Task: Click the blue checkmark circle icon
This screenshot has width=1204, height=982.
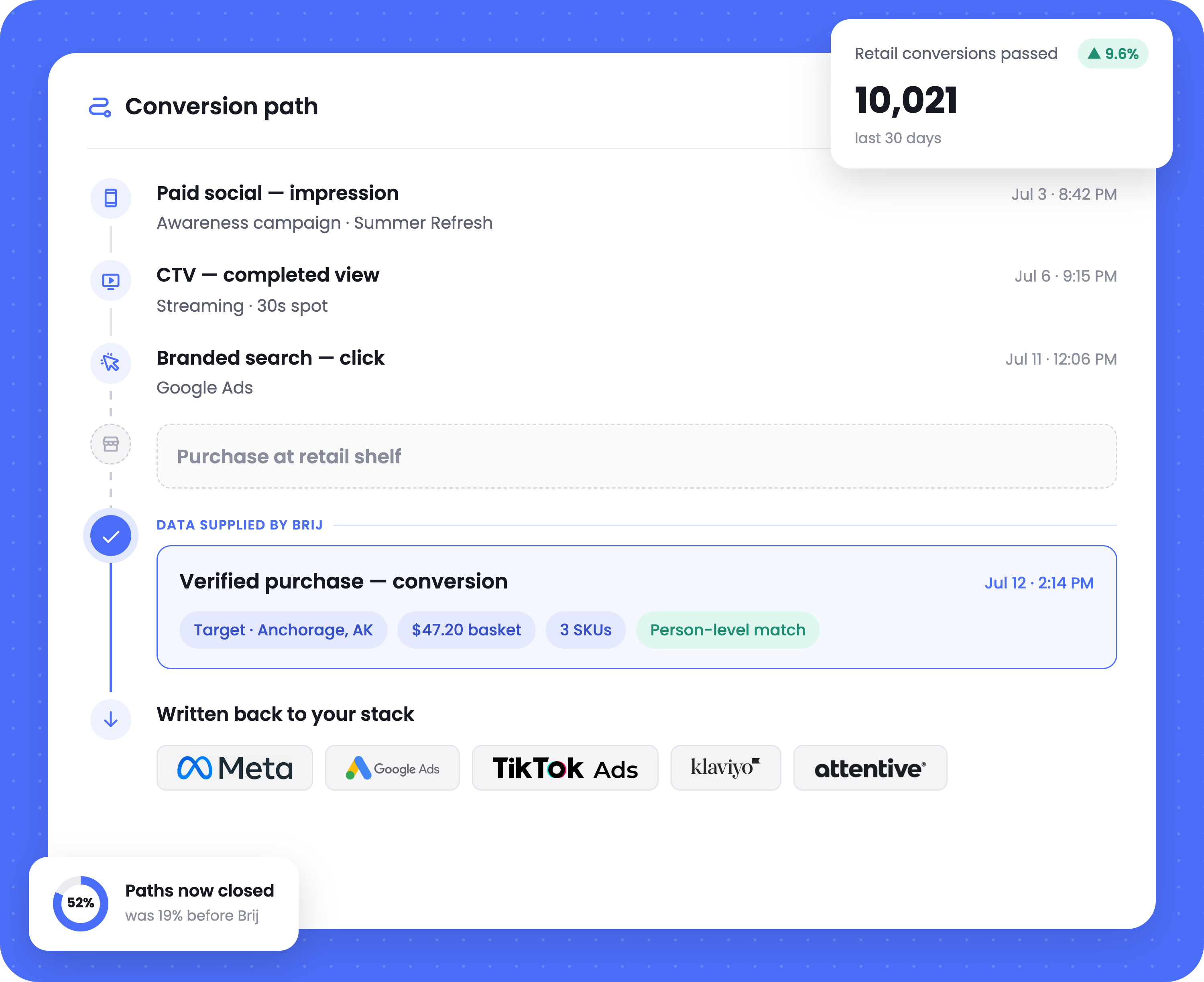Action: pyautogui.click(x=111, y=536)
